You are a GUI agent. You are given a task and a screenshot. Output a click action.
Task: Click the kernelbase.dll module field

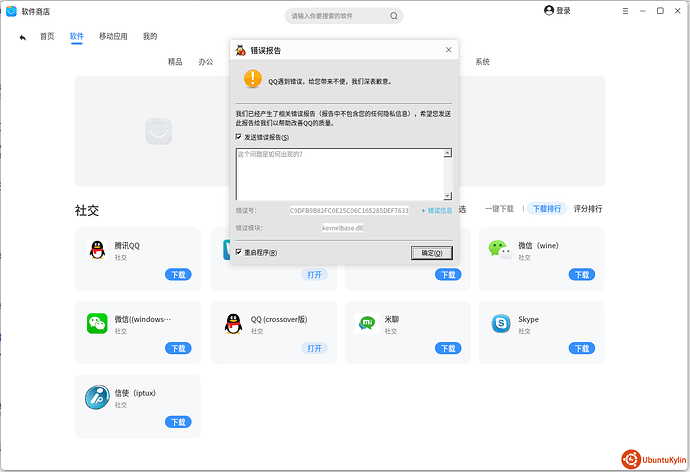[x=342, y=228]
